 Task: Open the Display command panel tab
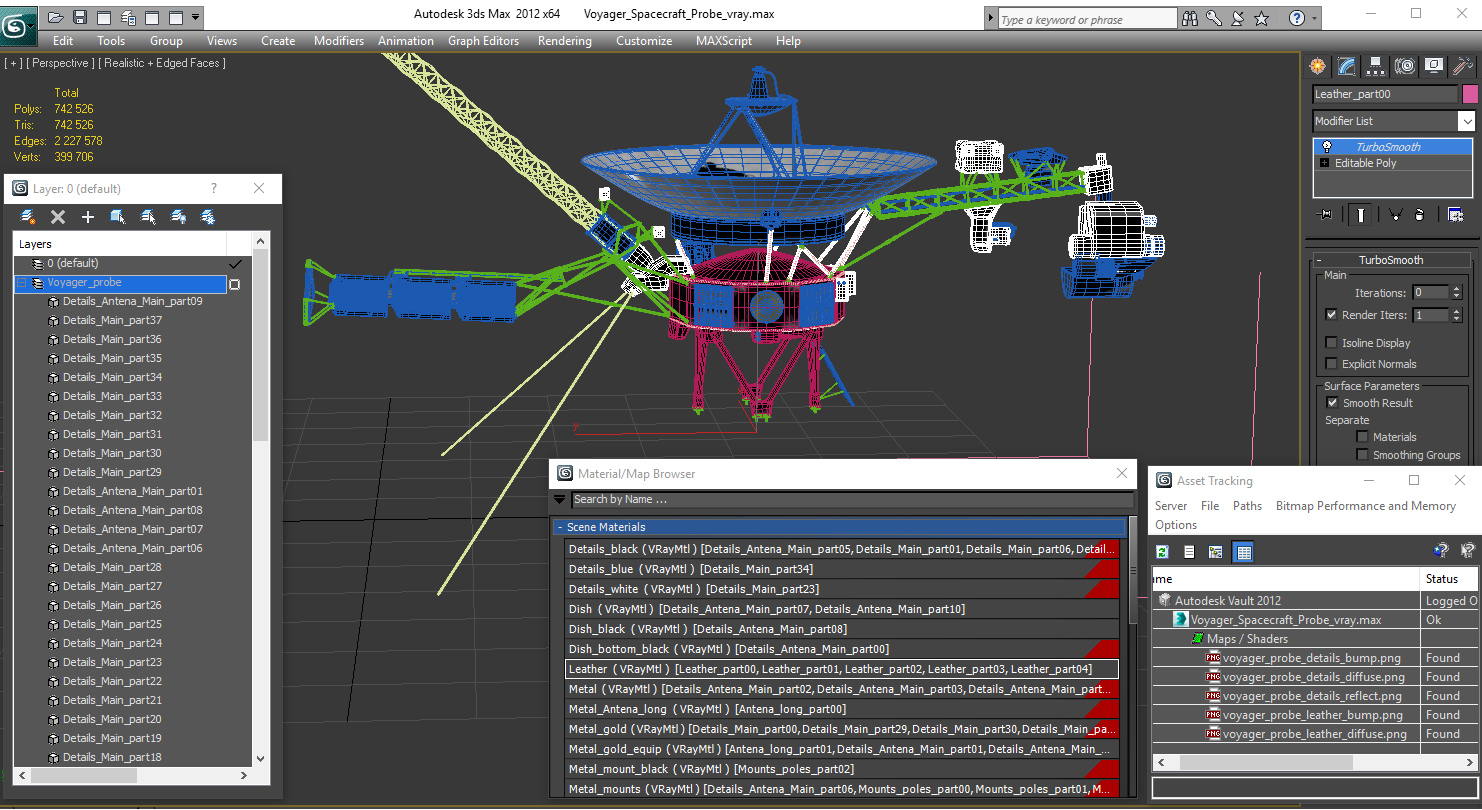pos(1434,66)
